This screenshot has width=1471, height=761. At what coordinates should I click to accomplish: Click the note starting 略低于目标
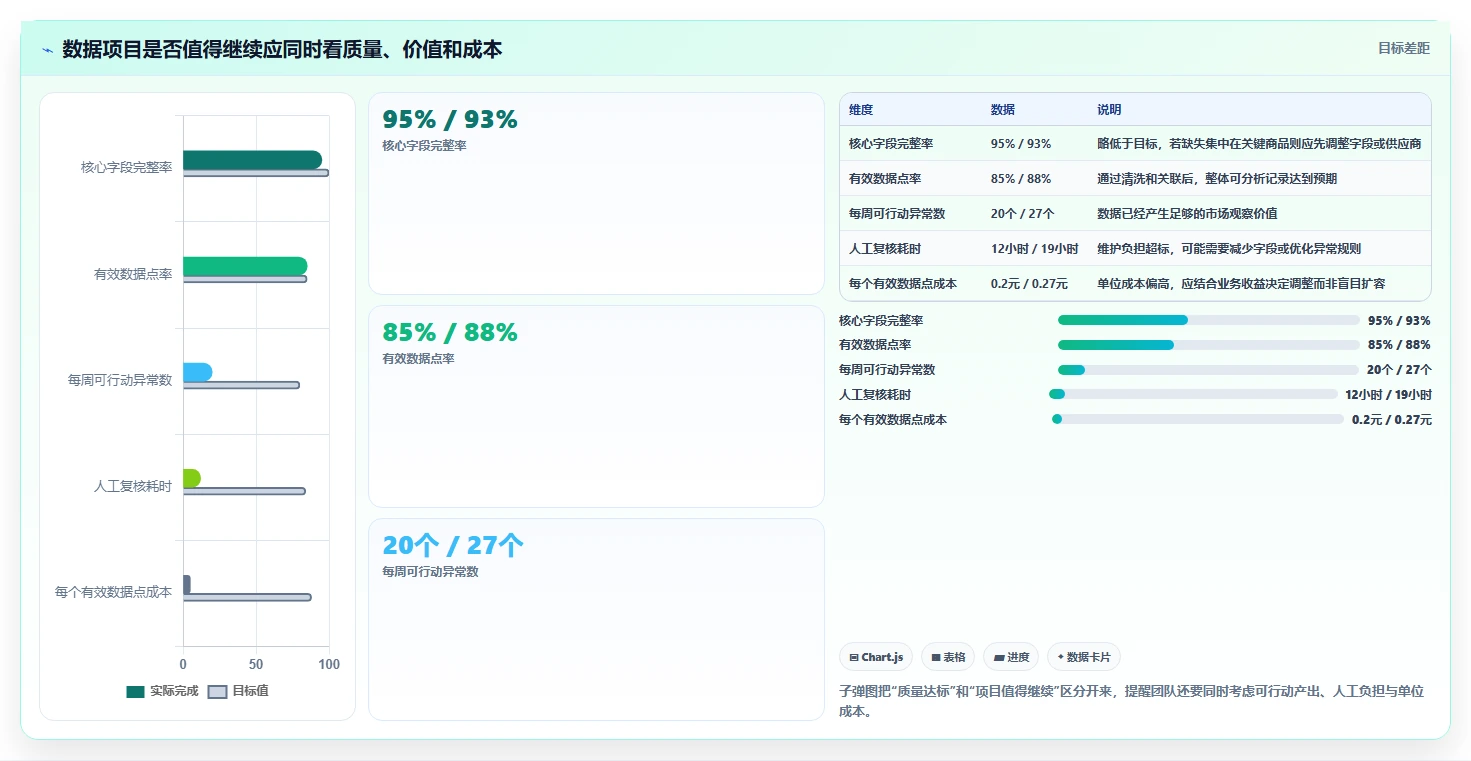click(x=1259, y=144)
